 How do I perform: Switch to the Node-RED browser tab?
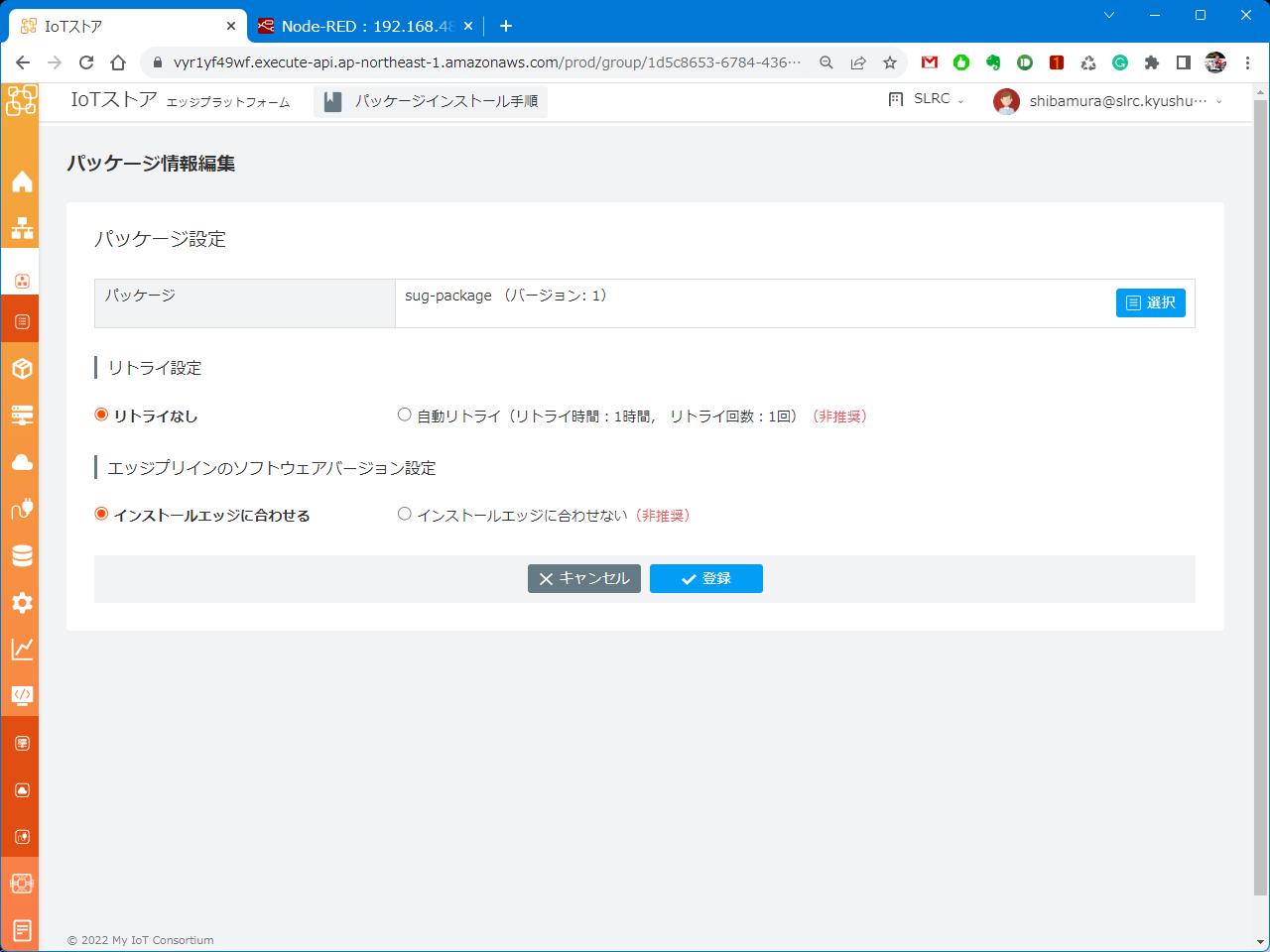click(x=365, y=26)
